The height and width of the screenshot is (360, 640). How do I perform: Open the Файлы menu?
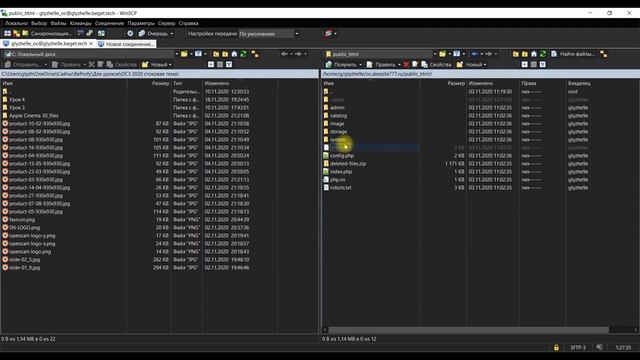(58, 23)
